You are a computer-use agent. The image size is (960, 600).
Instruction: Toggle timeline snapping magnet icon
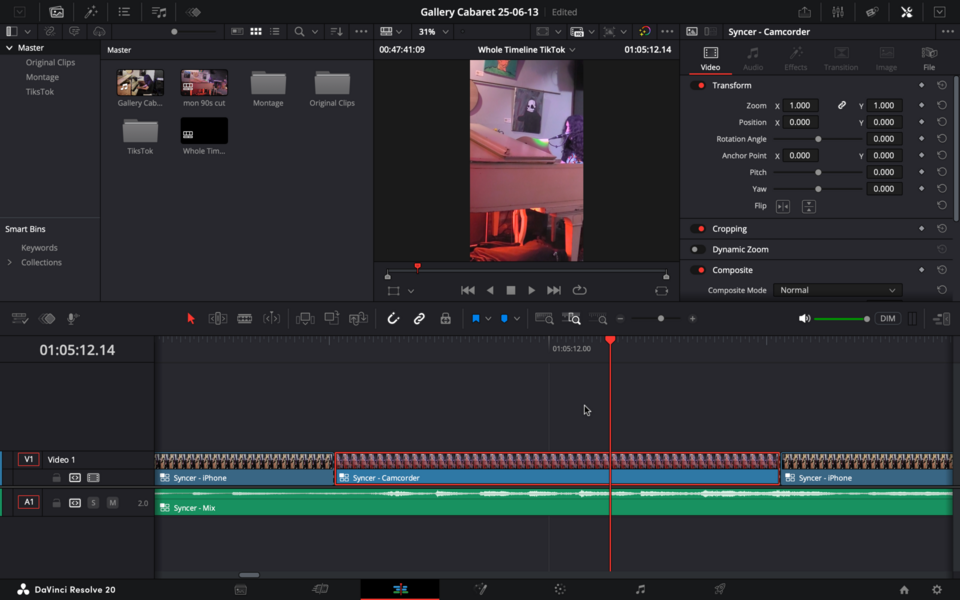(x=393, y=318)
